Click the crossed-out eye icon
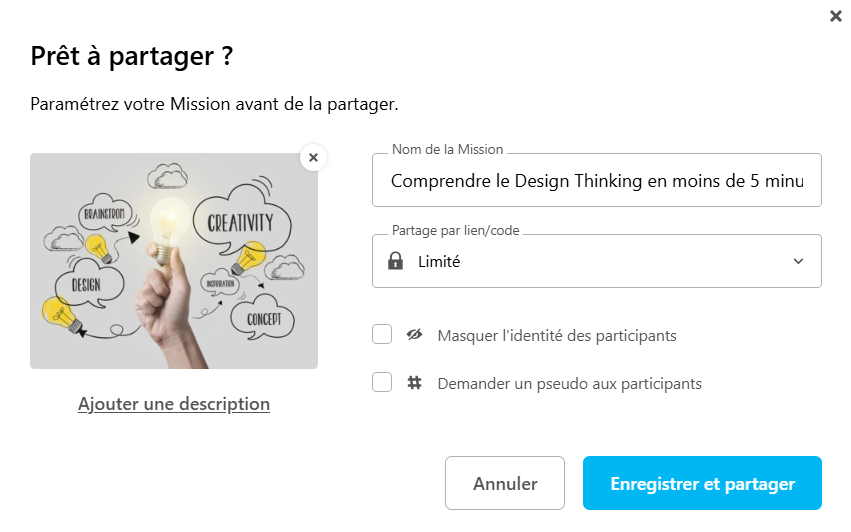 [414, 335]
